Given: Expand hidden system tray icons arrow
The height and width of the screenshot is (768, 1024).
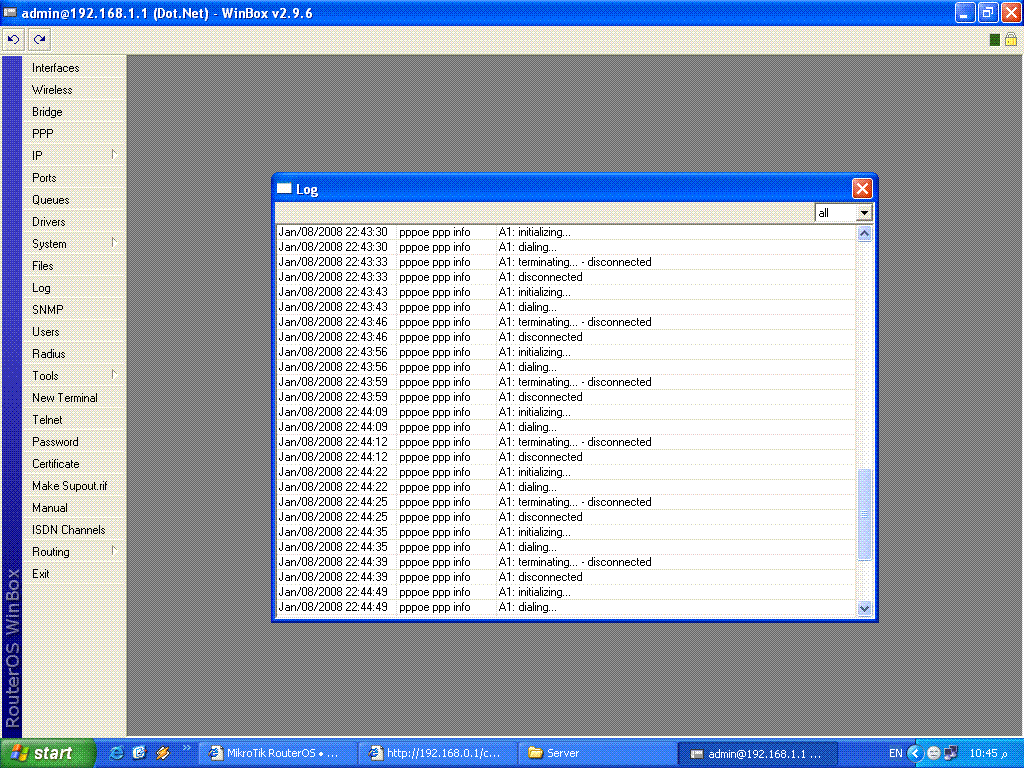Looking at the screenshot, I should point(915,753).
